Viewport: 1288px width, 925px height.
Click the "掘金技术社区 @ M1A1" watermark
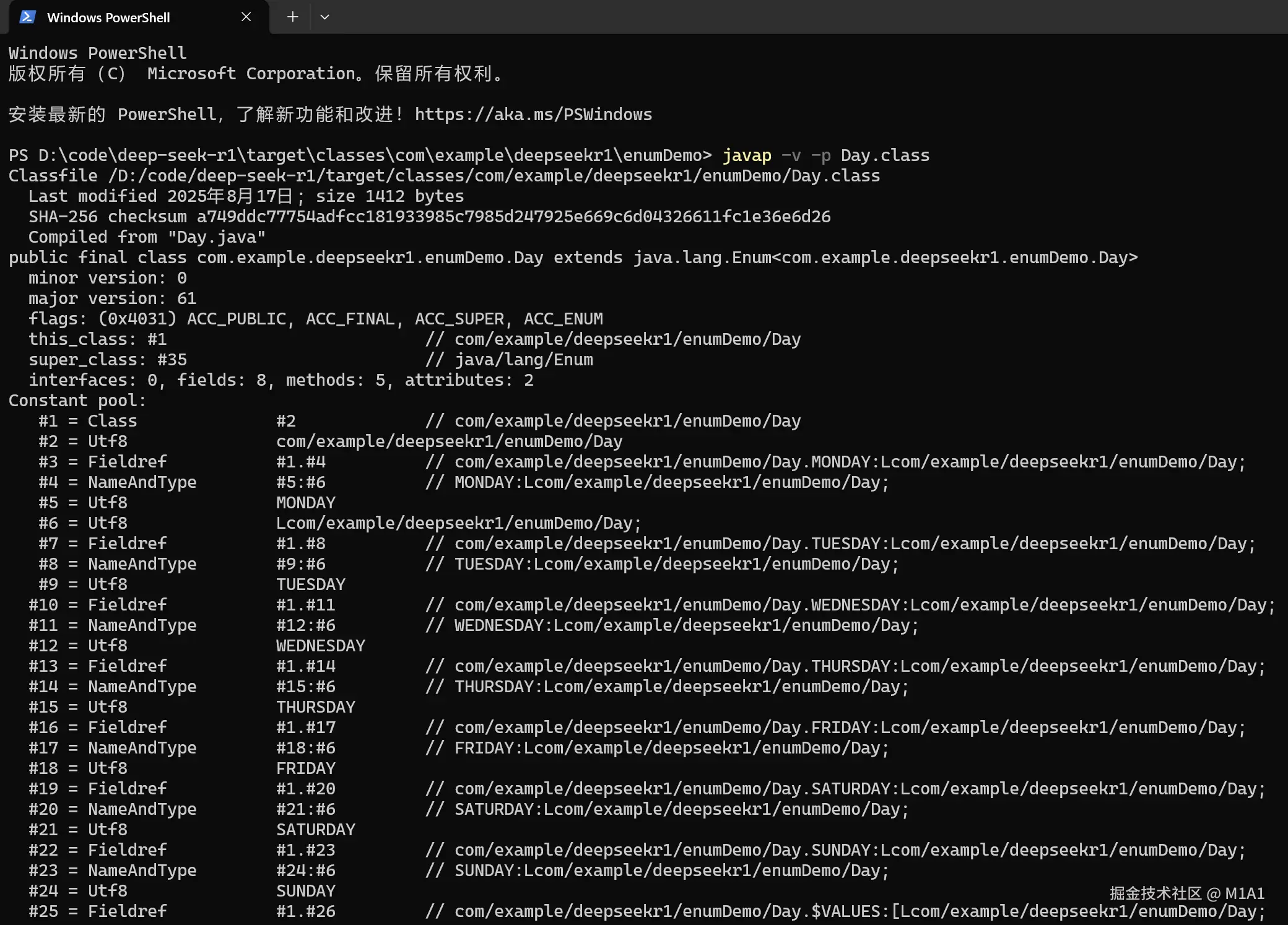pos(1186,893)
